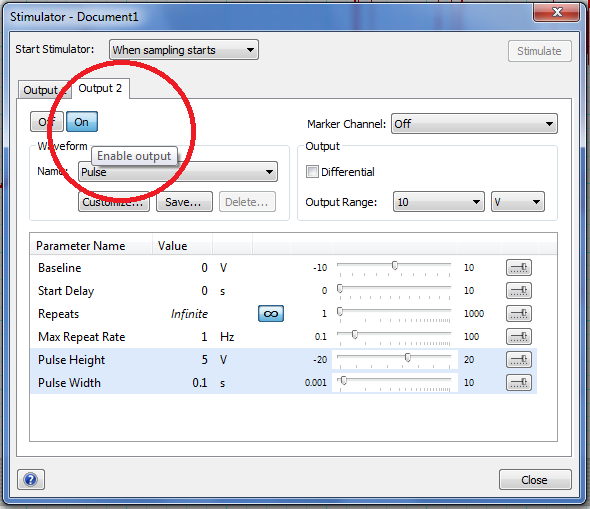The height and width of the screenshot is (509, 590).
Task: Open range settings icon for Repeats
Action: pos(519,314)
